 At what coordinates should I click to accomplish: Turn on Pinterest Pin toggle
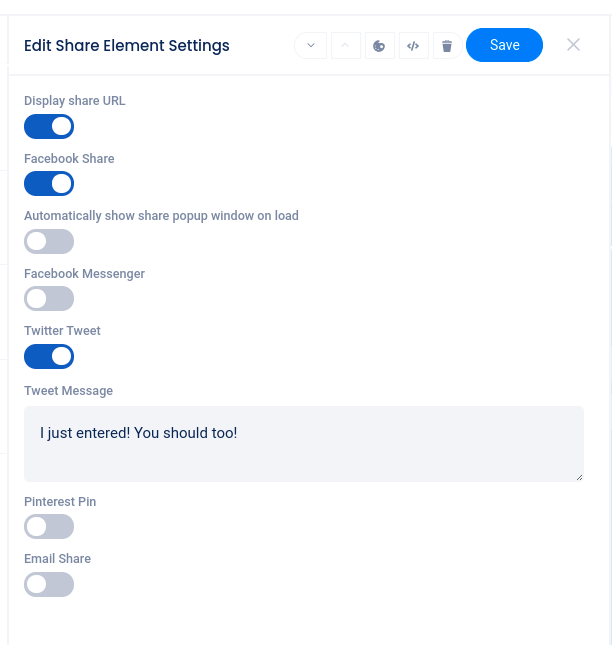click(49, 527)
